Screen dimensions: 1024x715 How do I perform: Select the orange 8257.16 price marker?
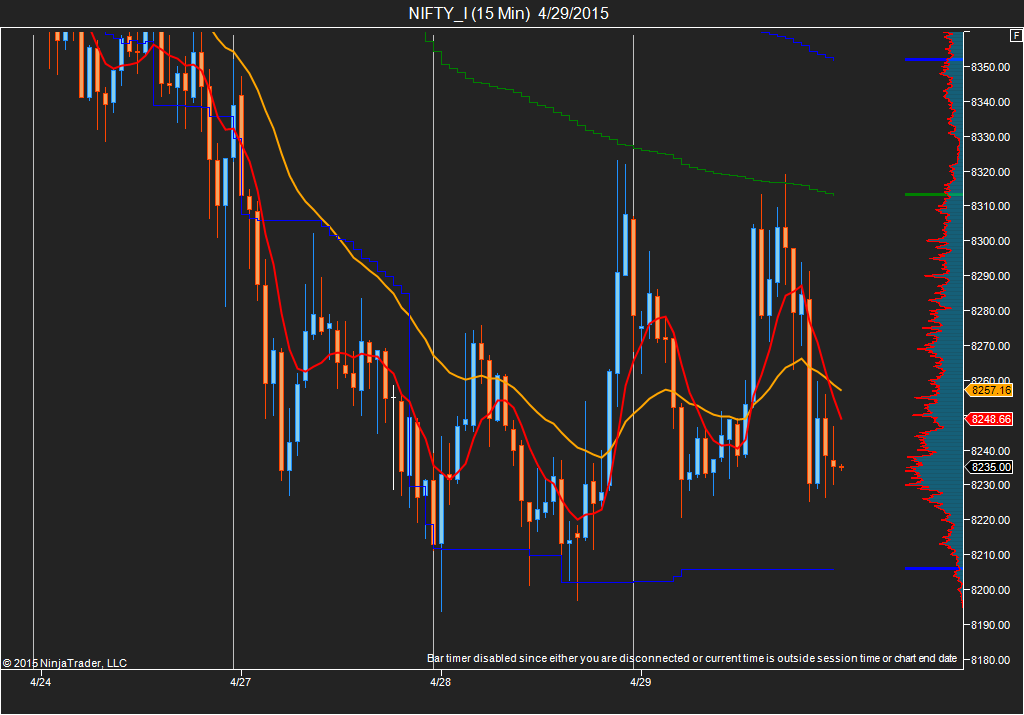(990, 390)
